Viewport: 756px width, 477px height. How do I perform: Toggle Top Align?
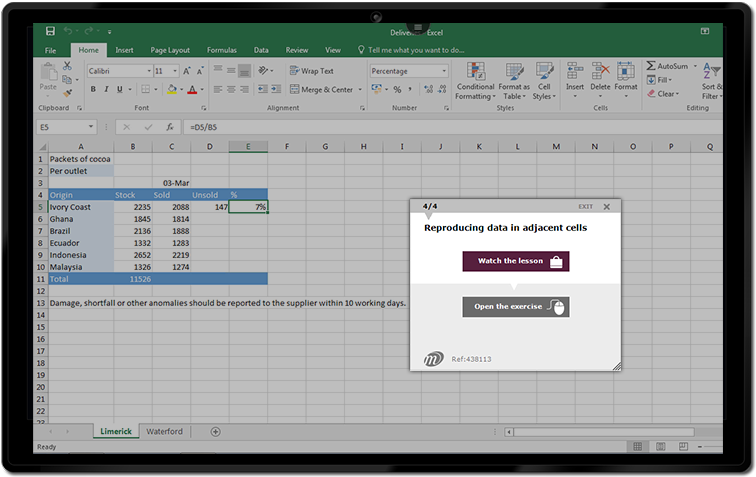coord(218,70)
